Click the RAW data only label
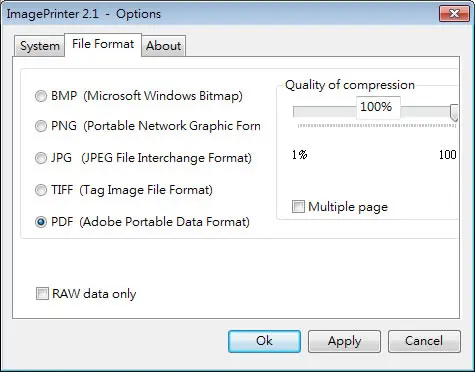The image size is (475, 372). click(x=94, y=294)
